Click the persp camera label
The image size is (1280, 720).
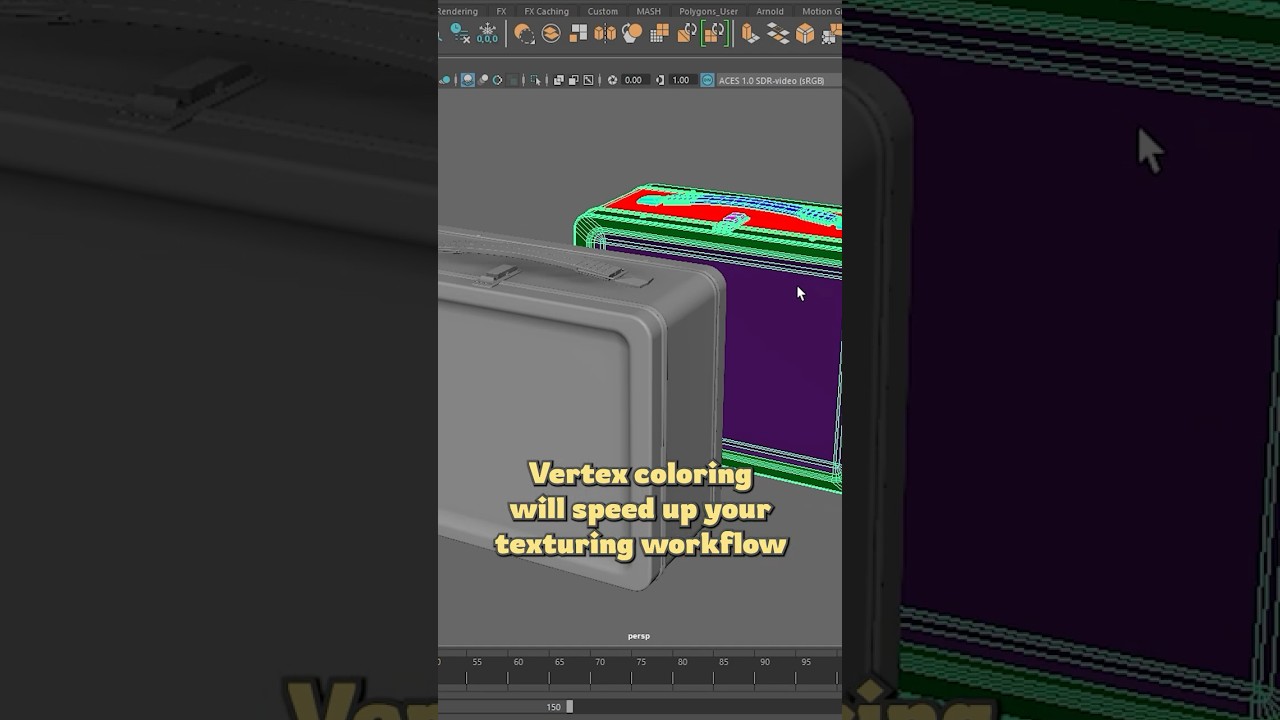[639, 636]
